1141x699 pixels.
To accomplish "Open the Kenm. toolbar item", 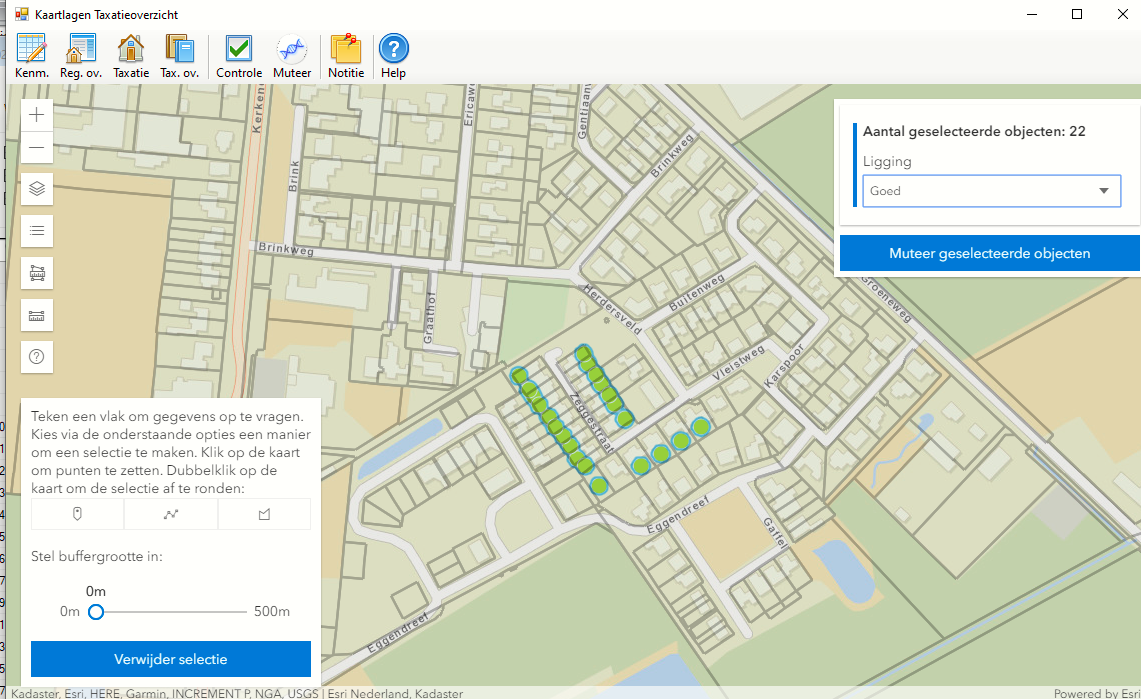I will point(31,56).
